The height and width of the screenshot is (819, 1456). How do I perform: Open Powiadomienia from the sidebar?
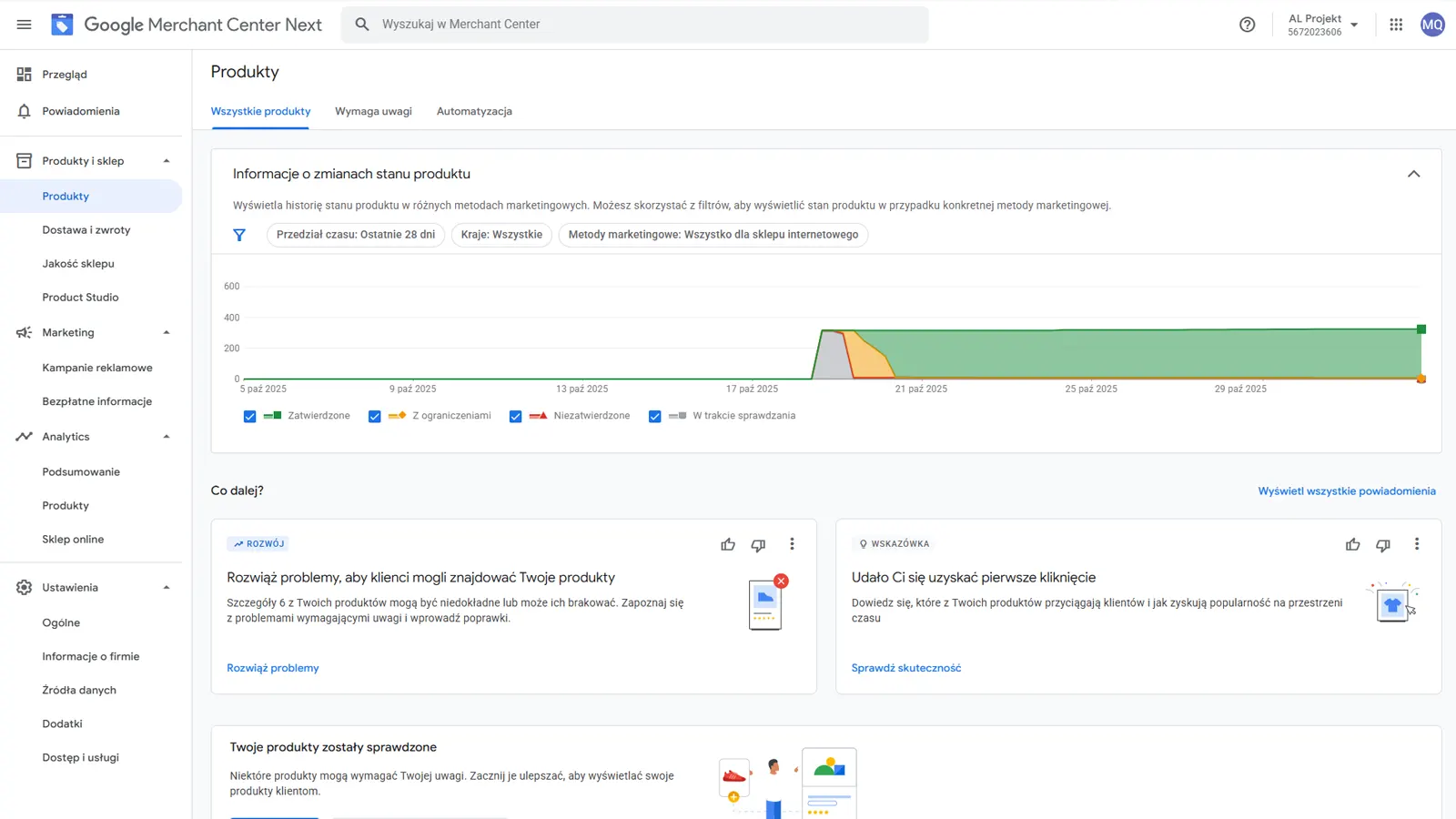click(81, 110)
